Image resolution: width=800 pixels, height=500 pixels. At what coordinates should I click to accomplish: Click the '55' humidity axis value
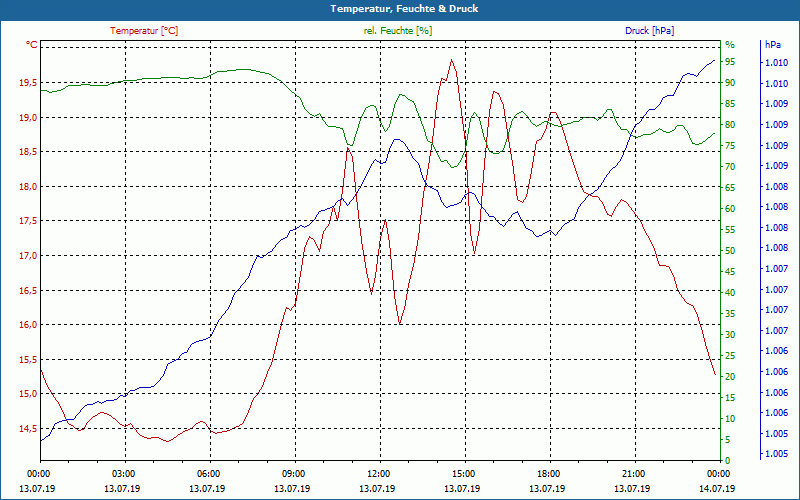730,230
